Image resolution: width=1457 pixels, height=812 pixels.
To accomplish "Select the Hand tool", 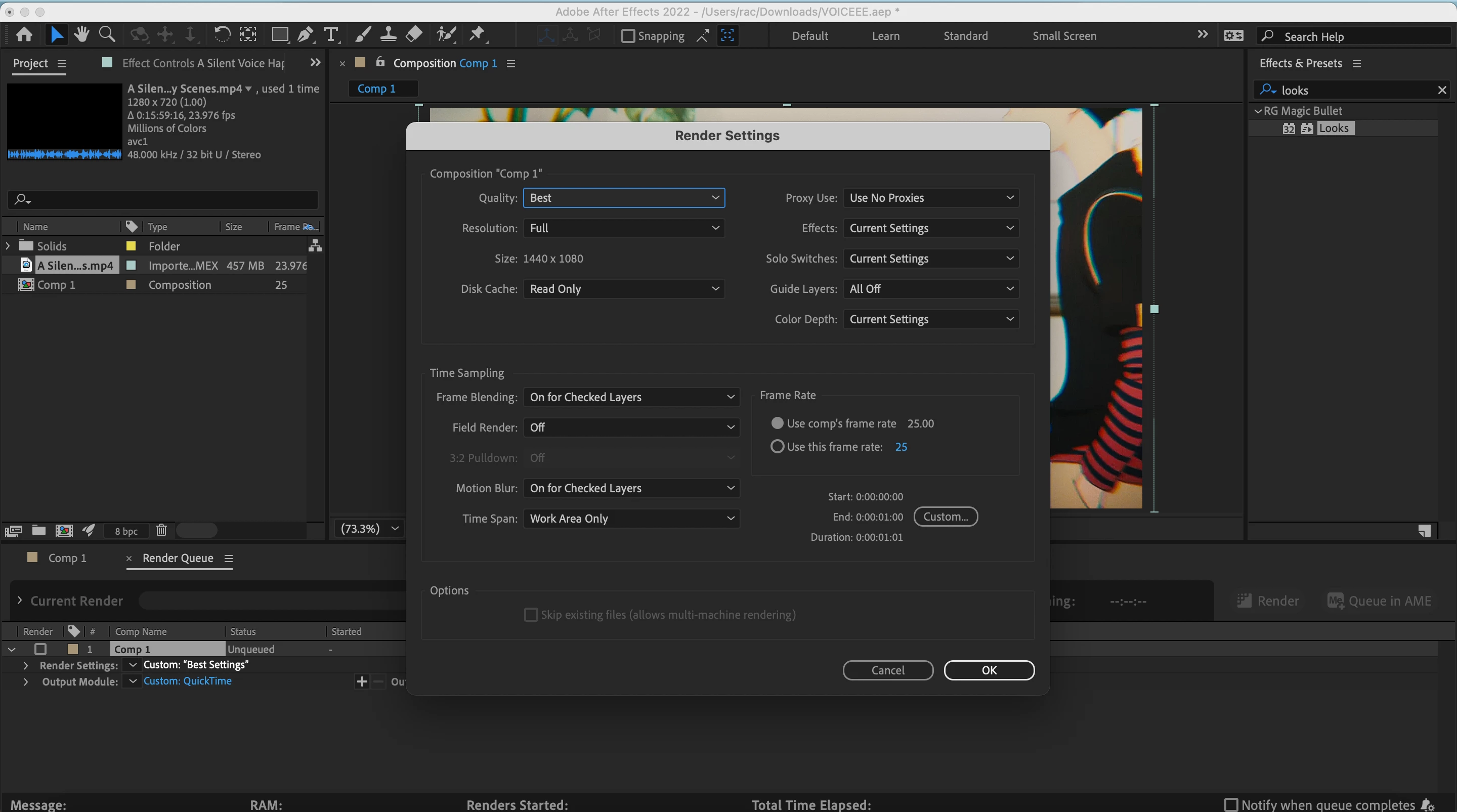I will [81, 35].
